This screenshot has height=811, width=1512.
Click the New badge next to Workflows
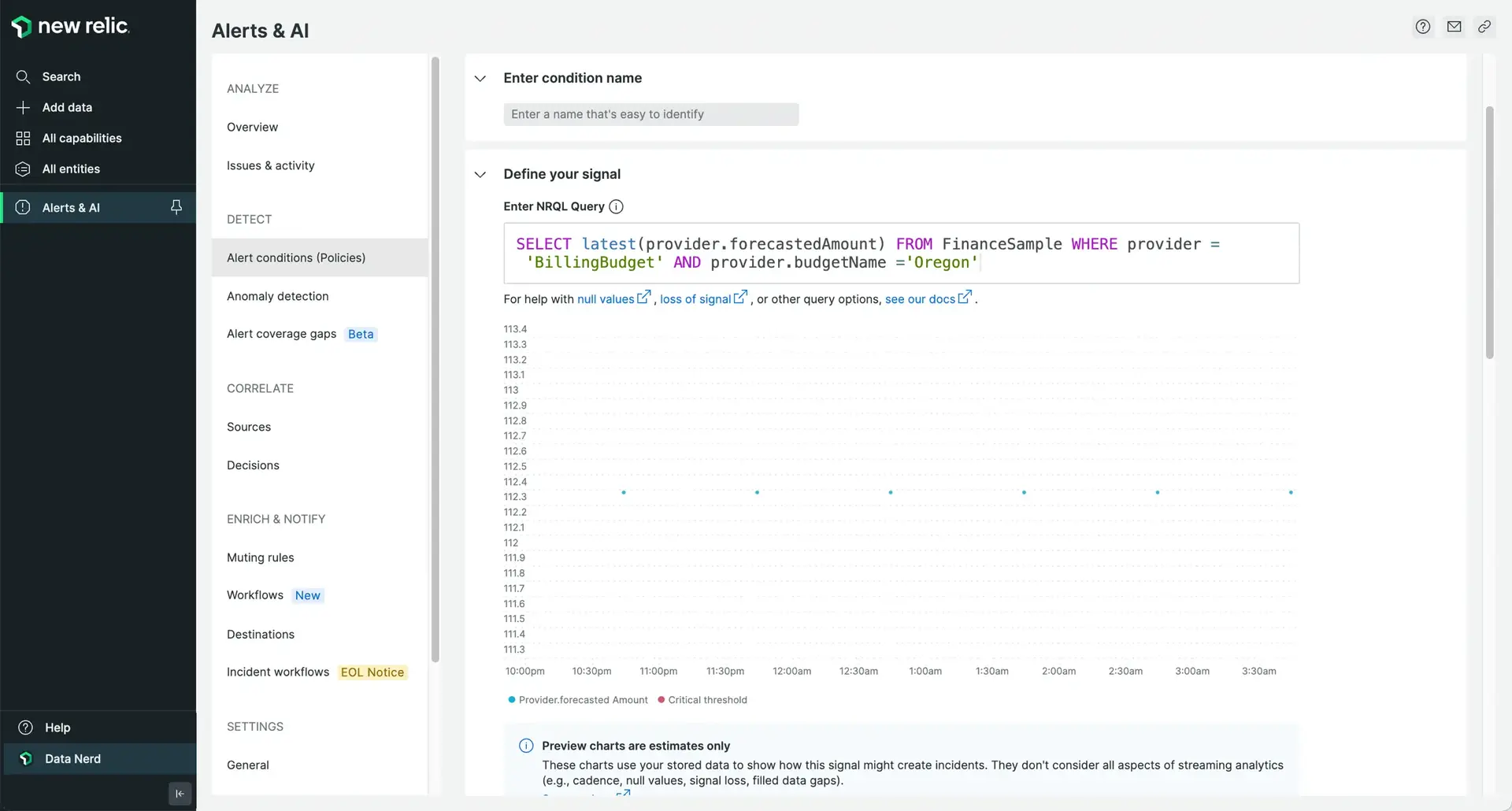(x=307, y=595)
